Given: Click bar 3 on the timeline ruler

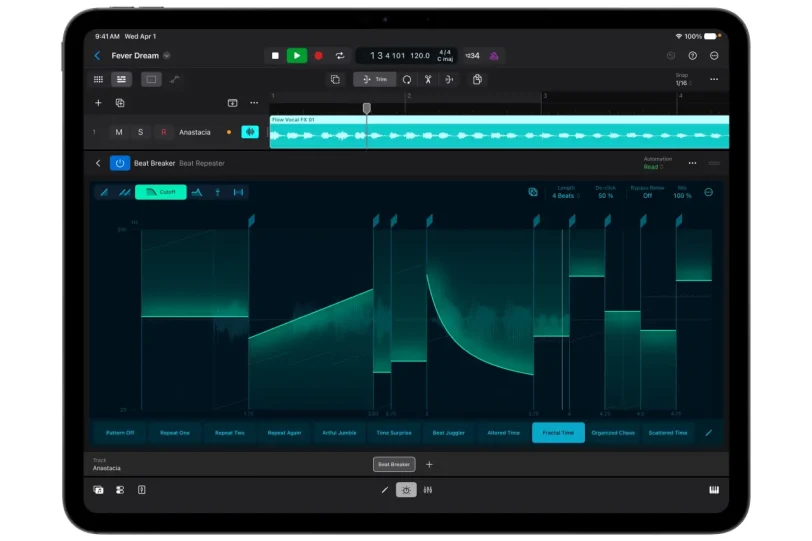Looking at the screenshot, I should 545,96.
